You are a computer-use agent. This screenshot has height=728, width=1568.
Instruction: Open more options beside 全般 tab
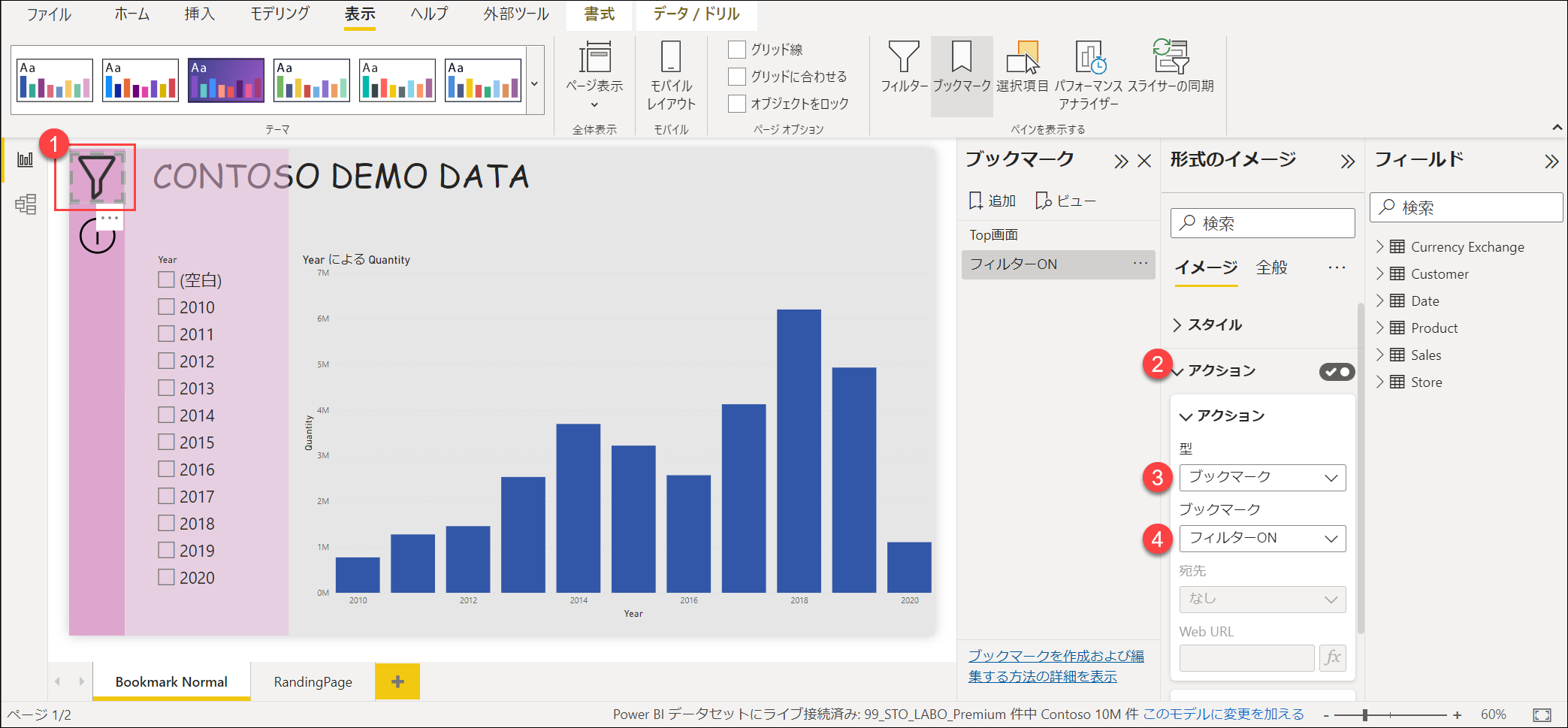[1337, 267]
